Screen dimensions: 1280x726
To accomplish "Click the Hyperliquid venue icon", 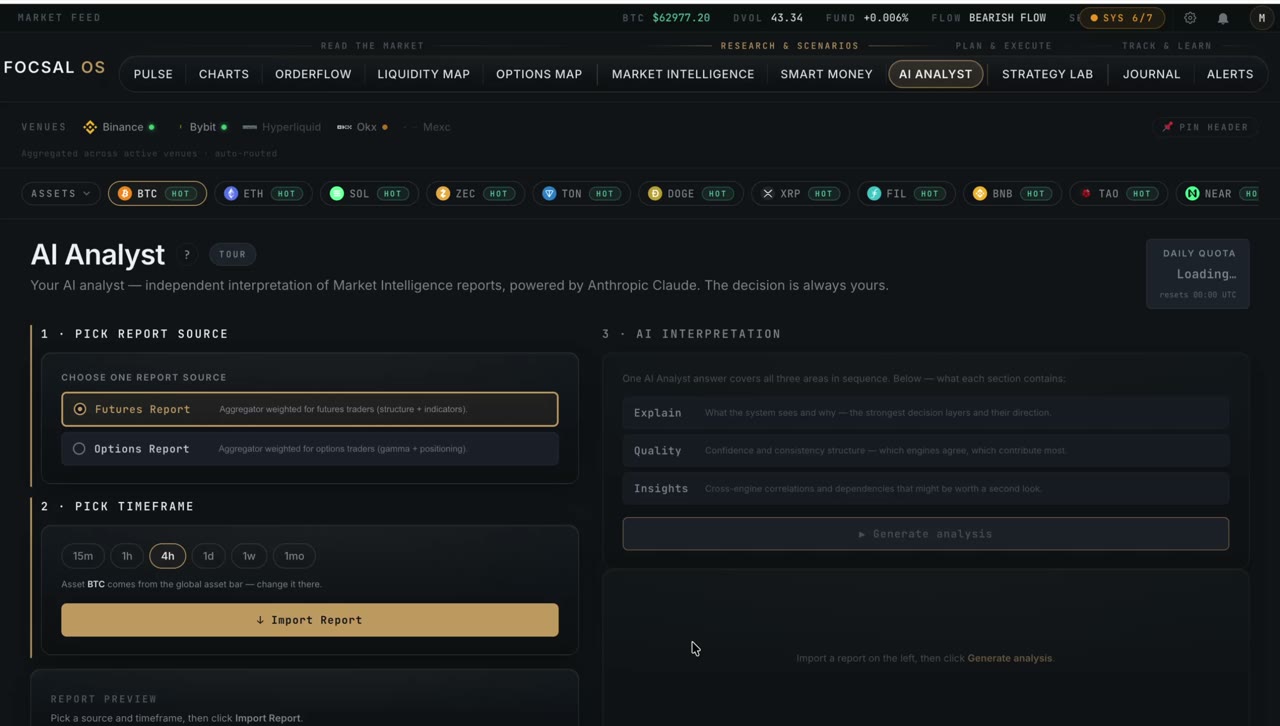I will coord(250,127).
